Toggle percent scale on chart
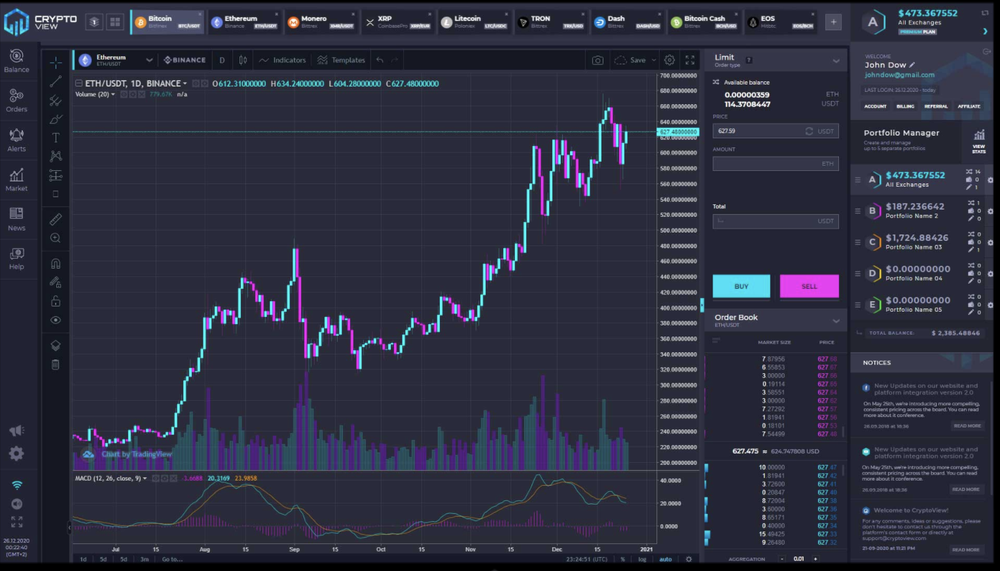Viewport: 1000px width, 571px height. pyautogui.click(x=623, y=559)
